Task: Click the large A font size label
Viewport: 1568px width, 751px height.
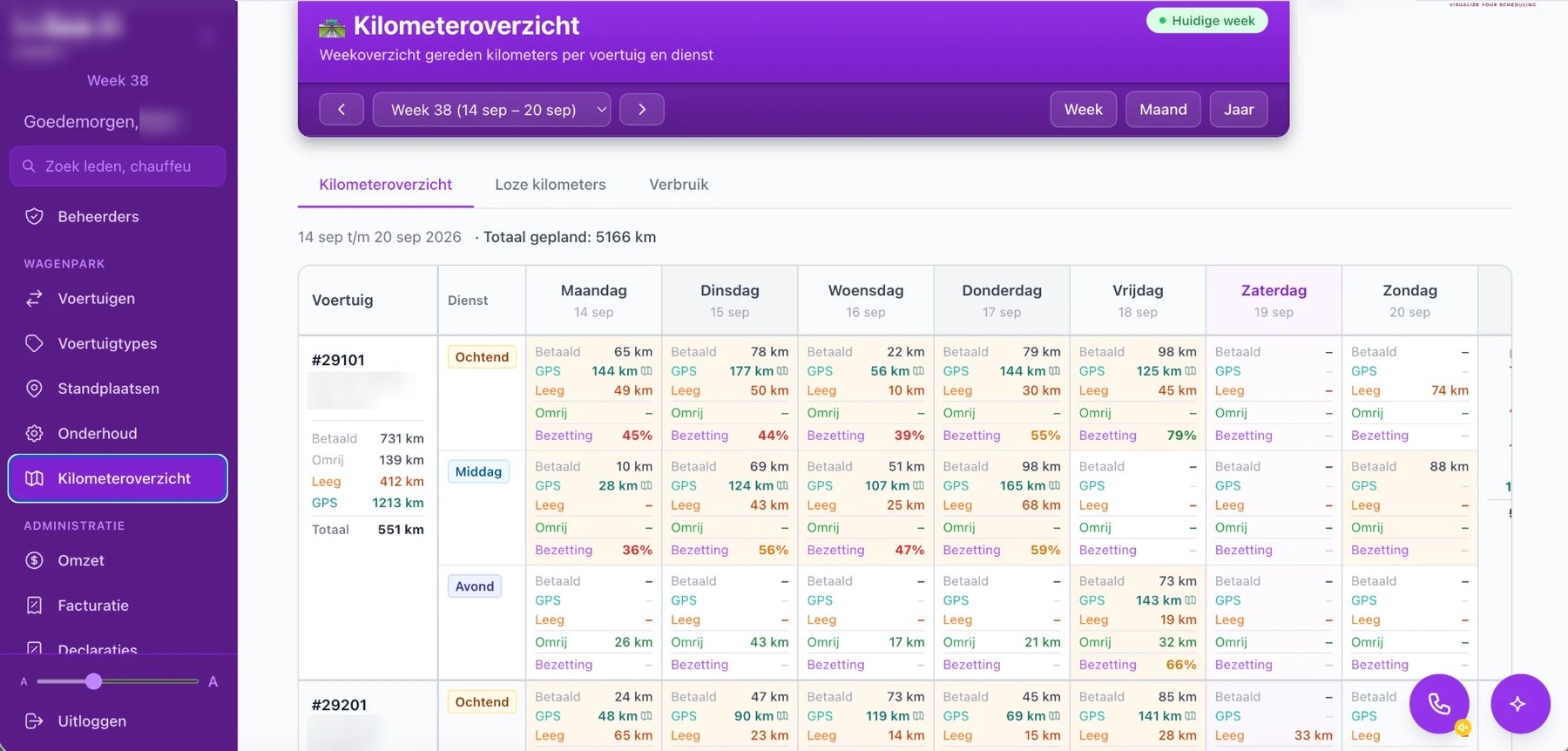Action: tap(213, 682)
